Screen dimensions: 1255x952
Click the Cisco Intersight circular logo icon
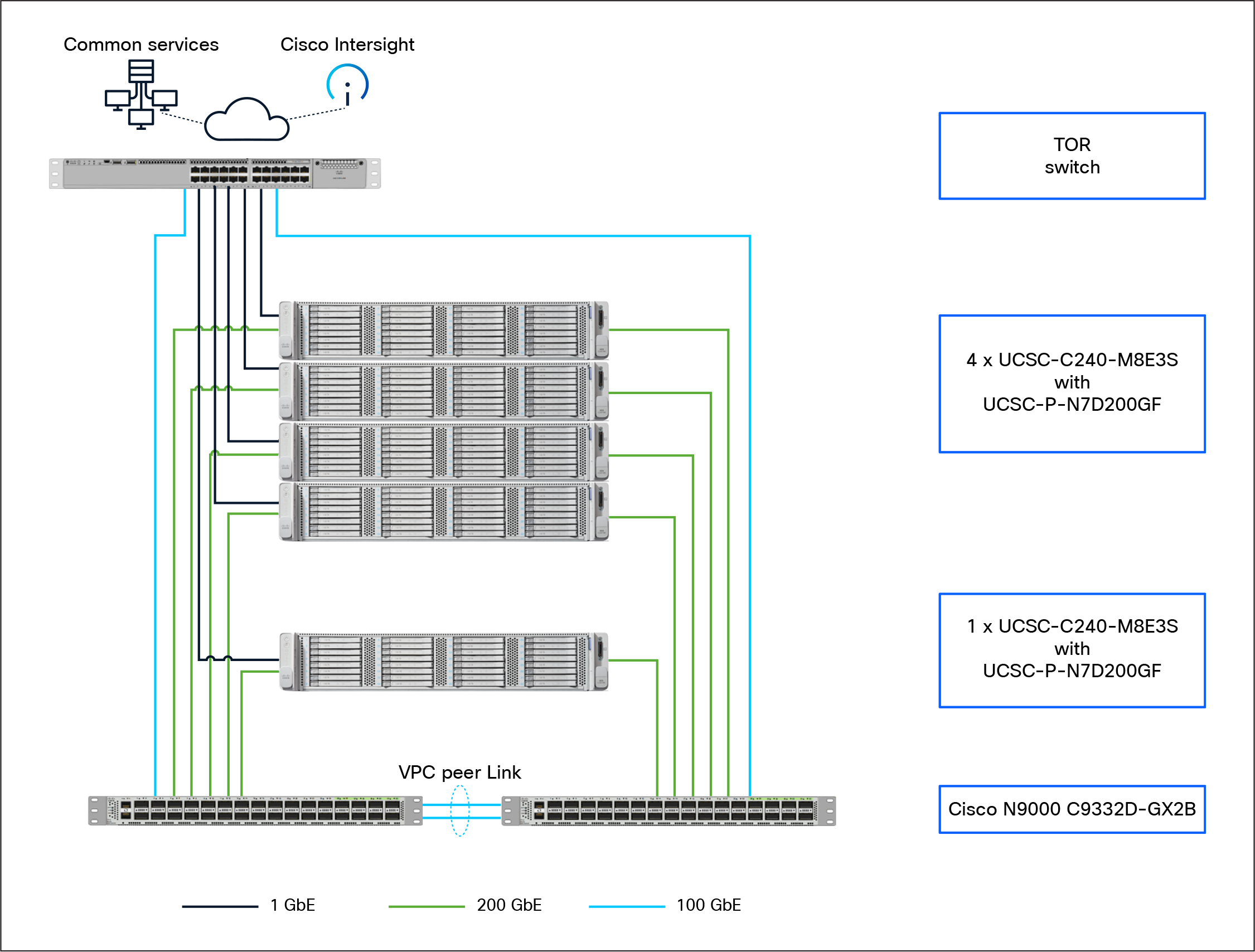click(x=348, y=85)
